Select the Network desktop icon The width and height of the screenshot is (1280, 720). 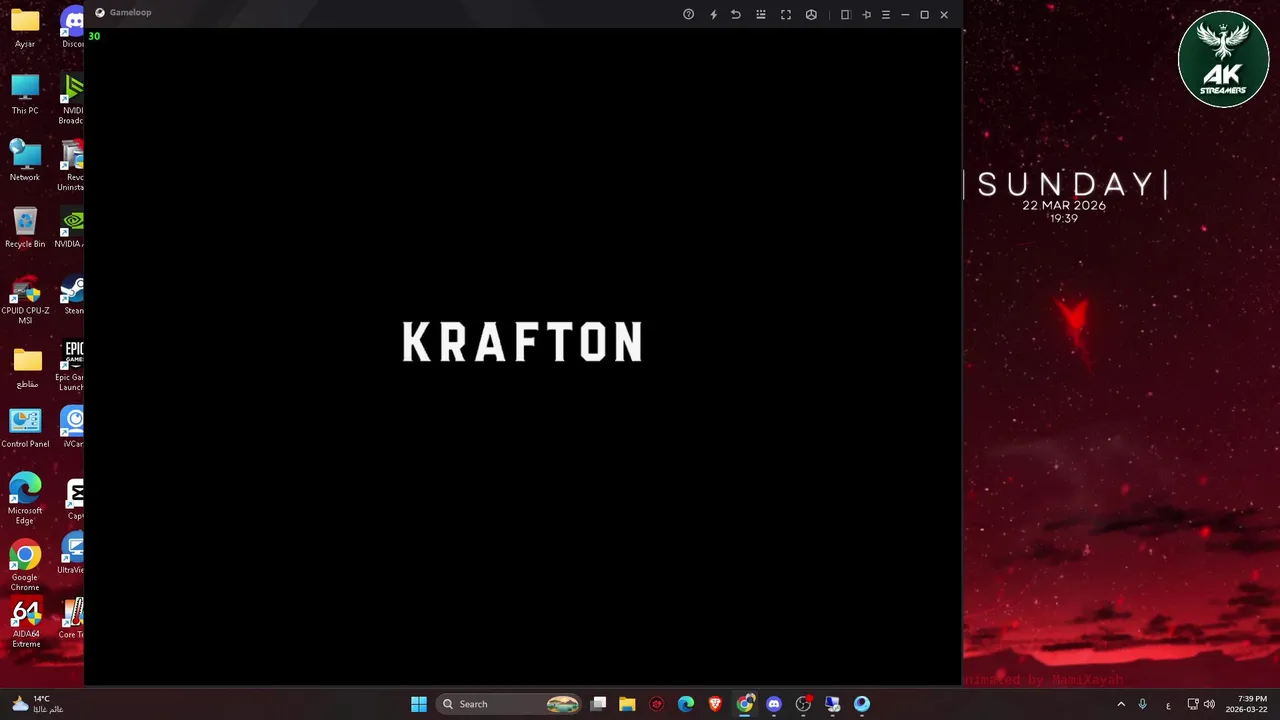click(x=25, y=161)
